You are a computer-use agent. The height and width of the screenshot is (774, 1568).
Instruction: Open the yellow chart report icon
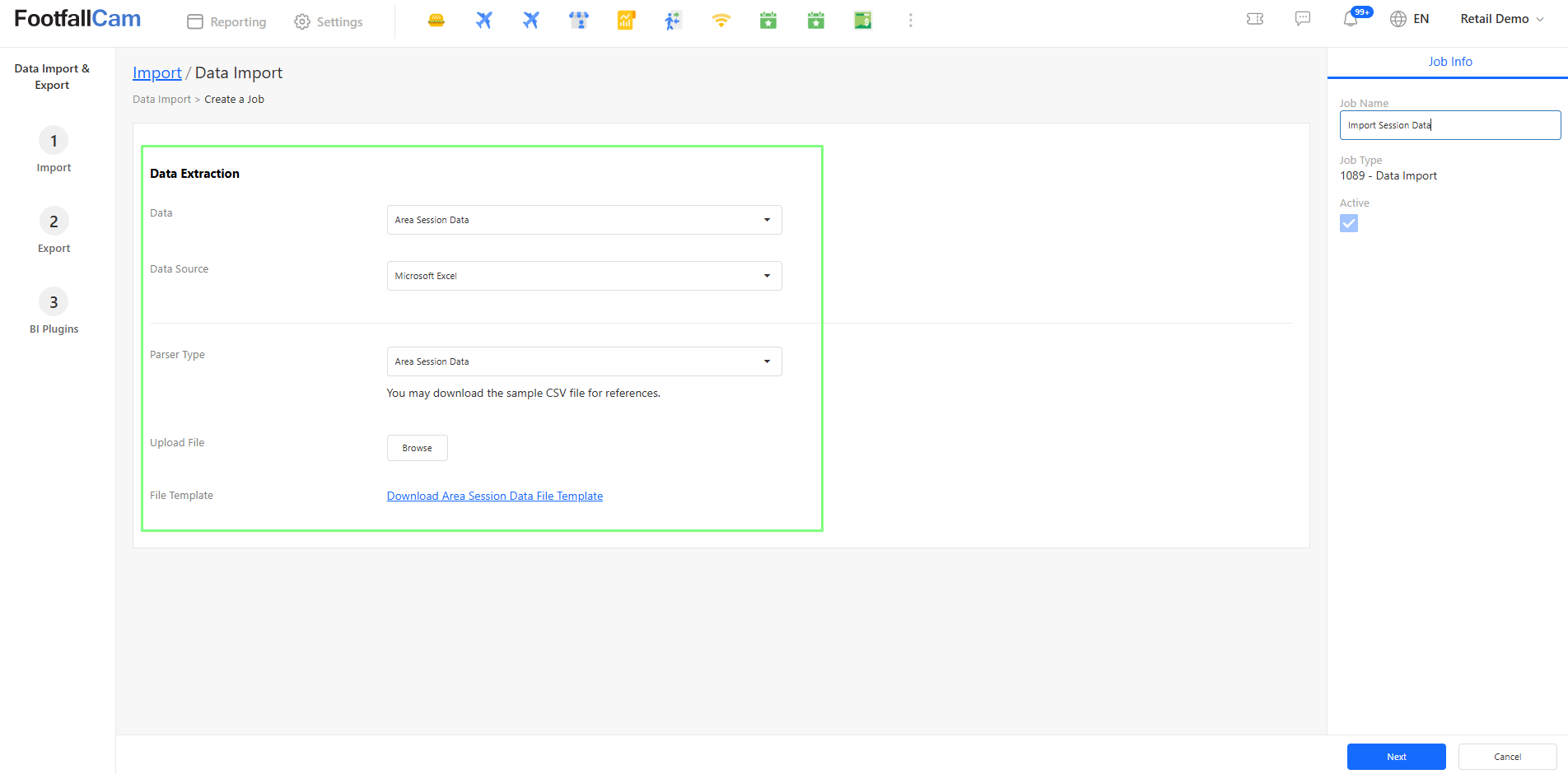click(626, 21)
